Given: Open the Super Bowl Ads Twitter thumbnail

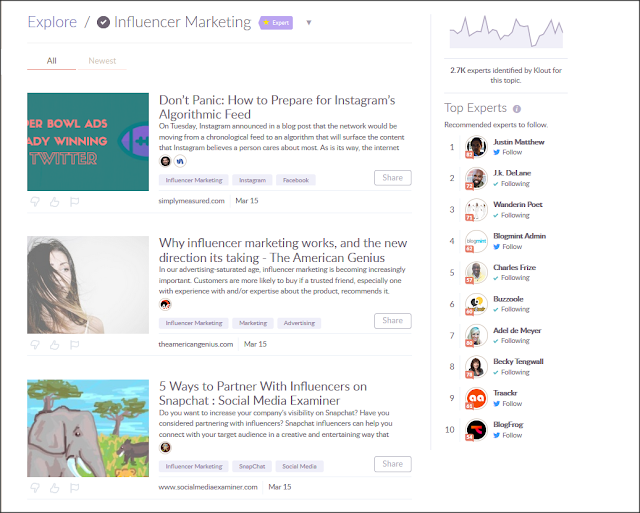Looking at the screenshot, I should pyautogui.click(x=88, y=142).
